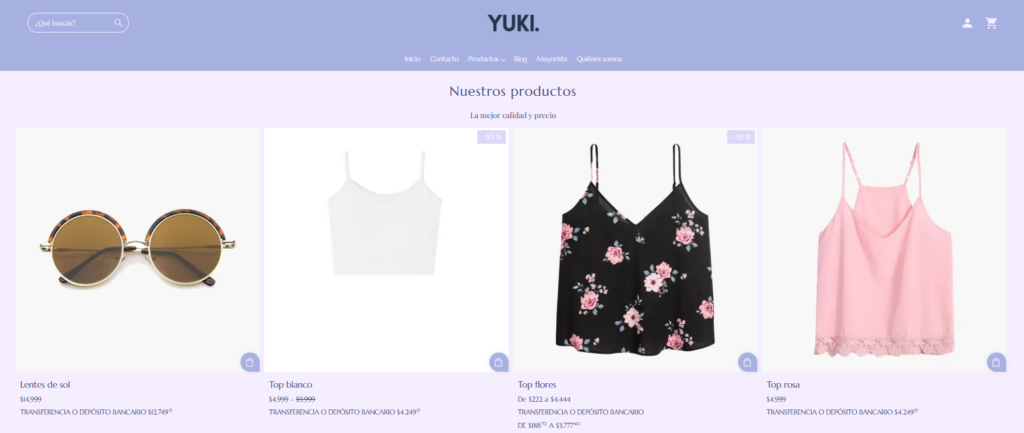Image resolution: width=1024 pixels, height=433 pixels.
Task: Open the shopping cart icon
Action: click(991, 24)
